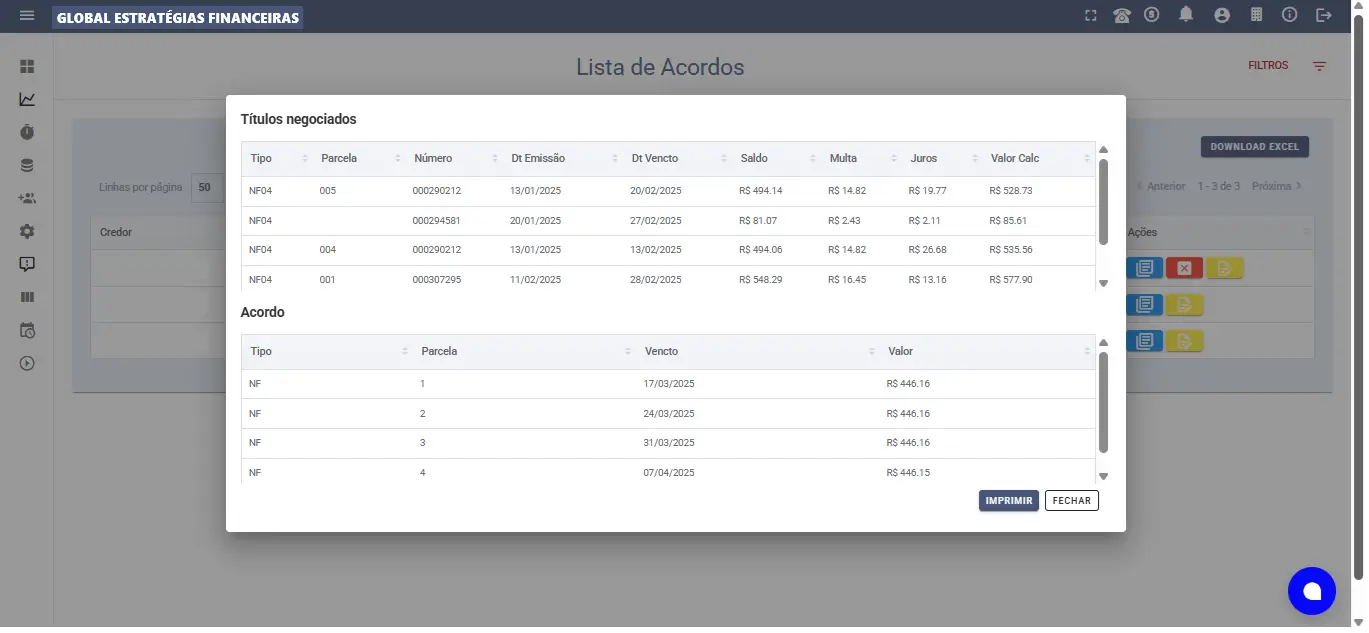The height and width of the screenshot is (633, 1369).
Task: Click the telephone icon in top bar
Action: pyautogui.click(x=1122, y=16)
